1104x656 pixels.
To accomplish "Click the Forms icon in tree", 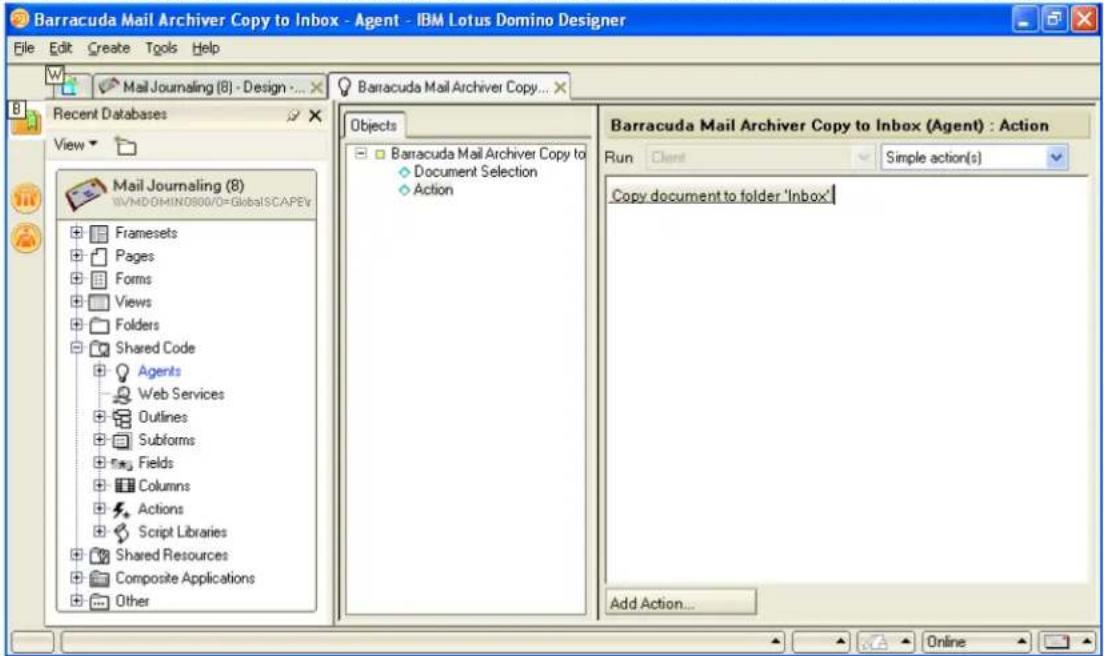I will pos(99,279).
